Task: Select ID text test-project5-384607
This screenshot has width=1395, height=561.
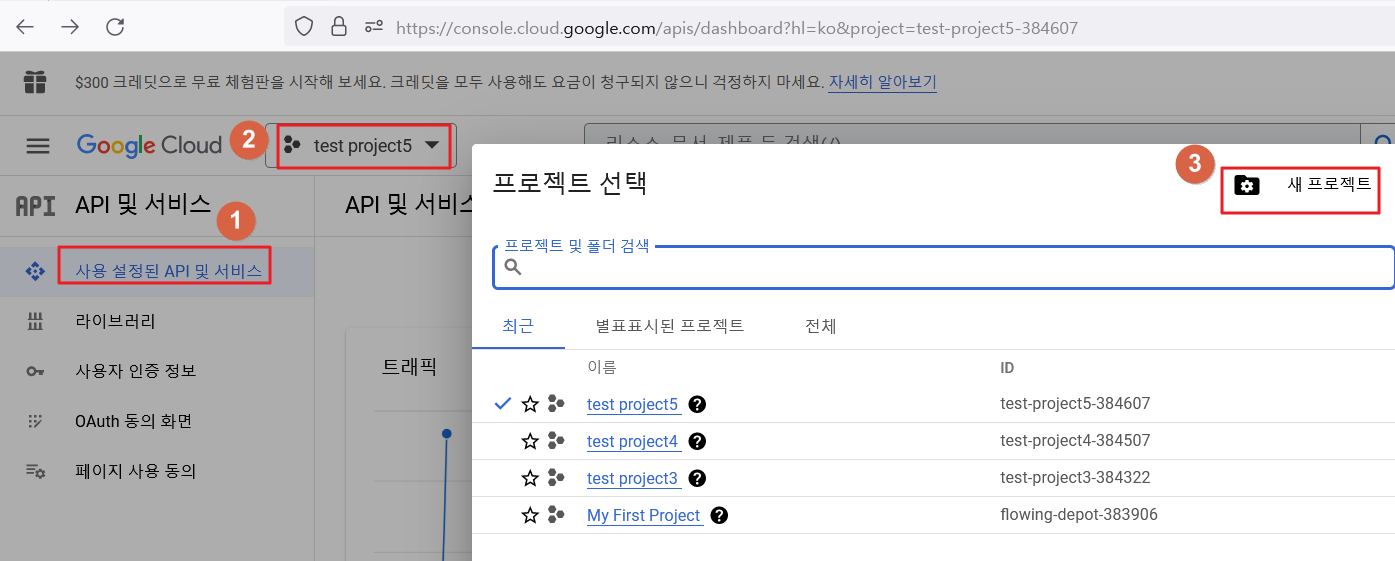Action: tap(1075, 404)
